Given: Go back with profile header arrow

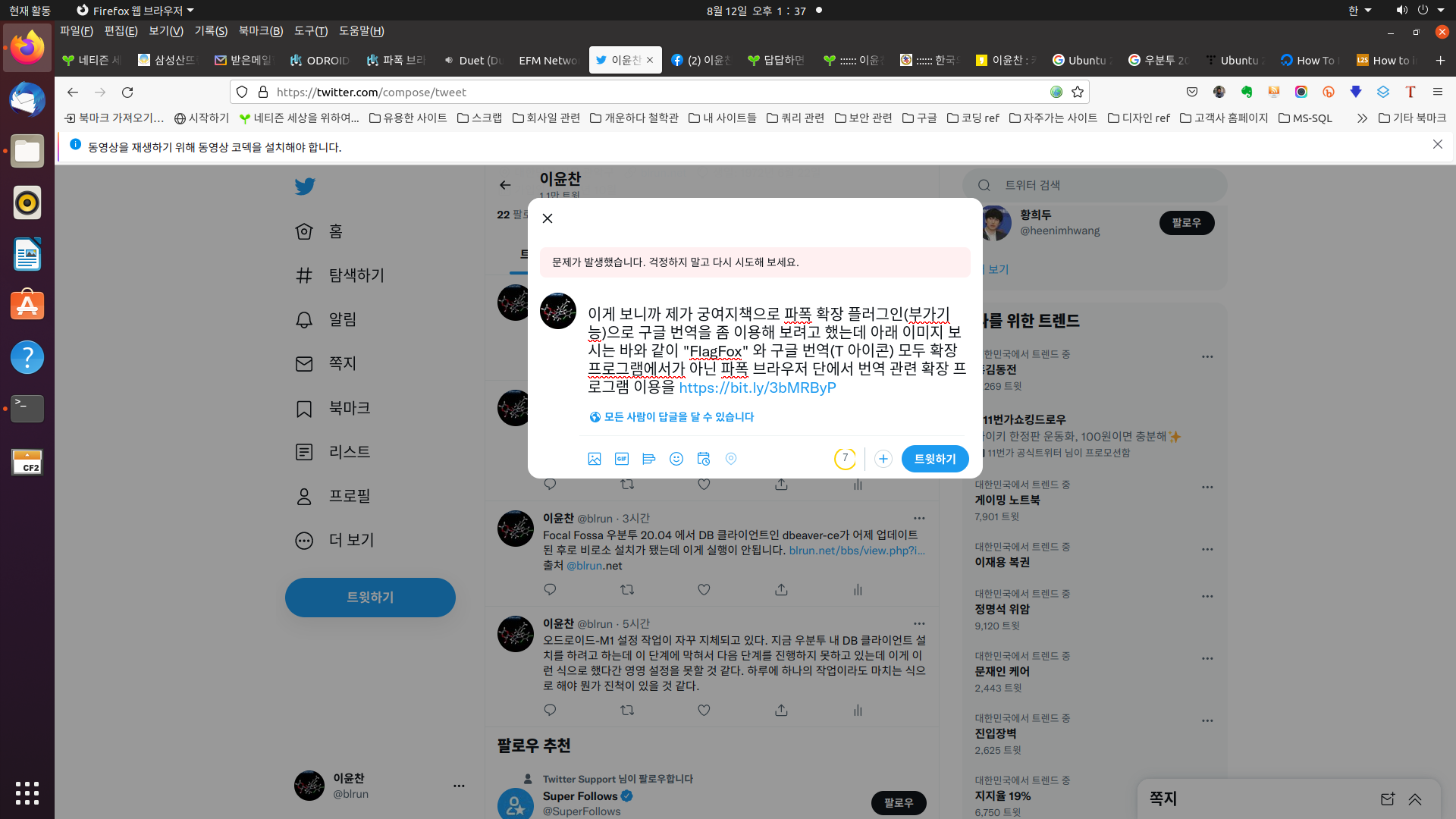Looking at the screenshot, I should point(505,185).
